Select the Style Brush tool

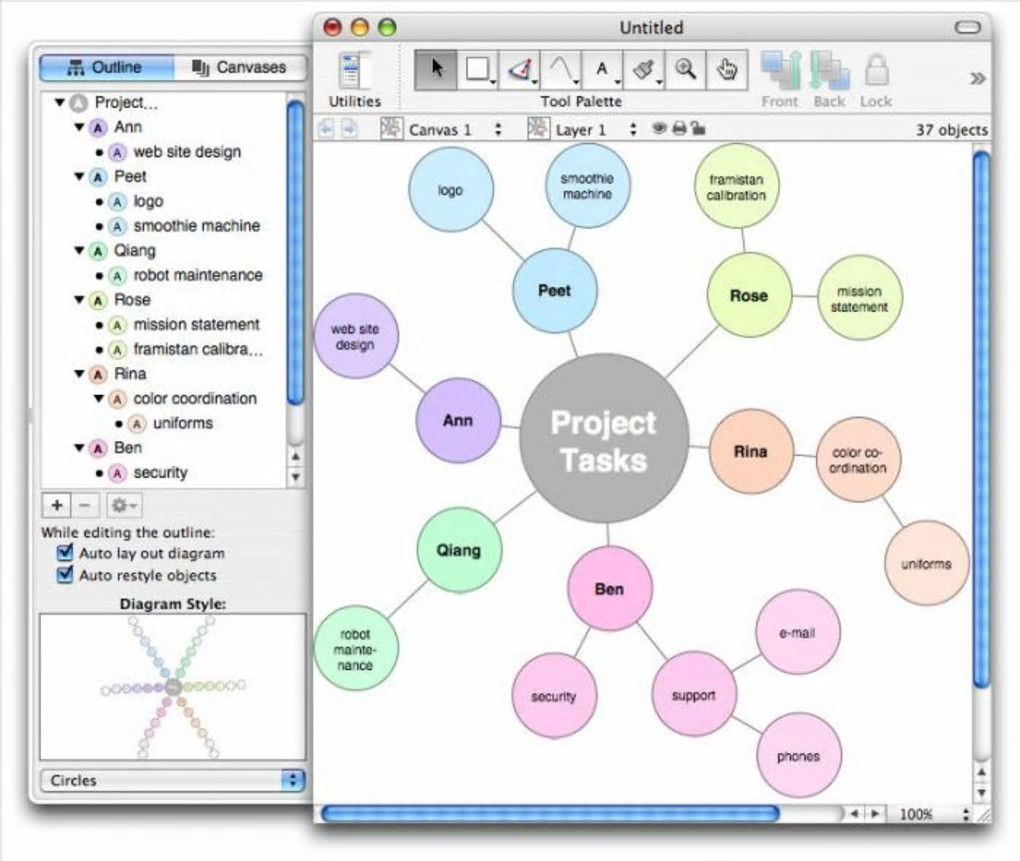pos(644,69)
